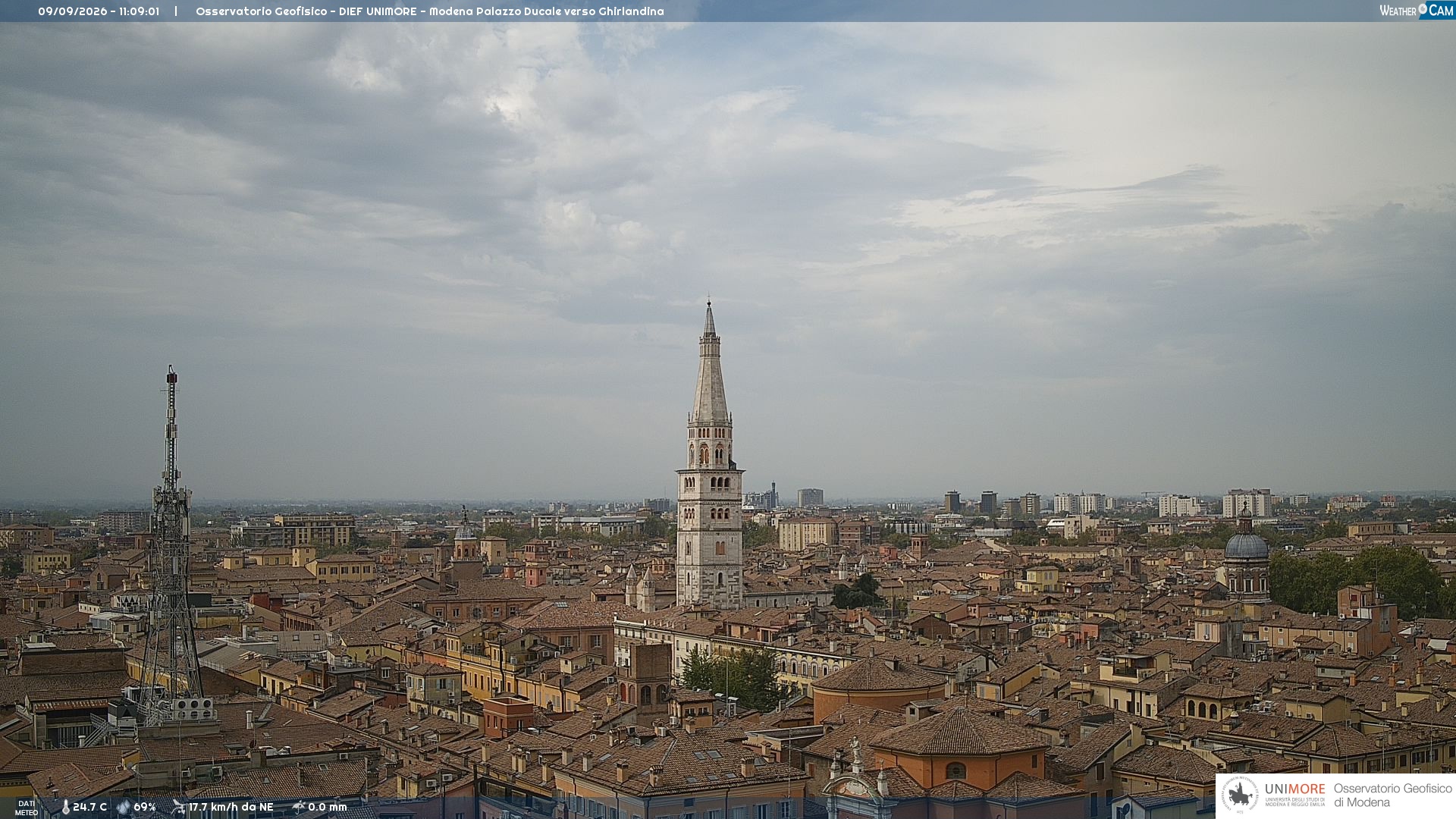Screen dimensions: 1456x819
Task: Click the grey church dome on right
Action: [x=1246, y=544]
